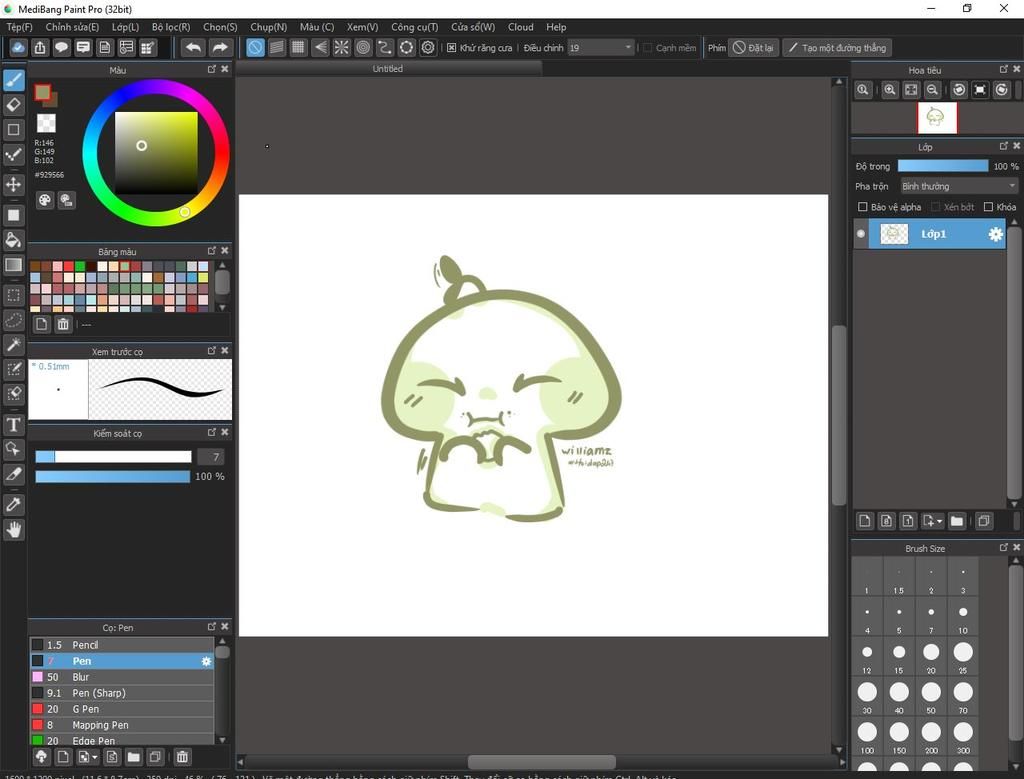Open the Bộ lọc(R) menu
Viewport: 1024px width, 779px height.
point(171,27)
